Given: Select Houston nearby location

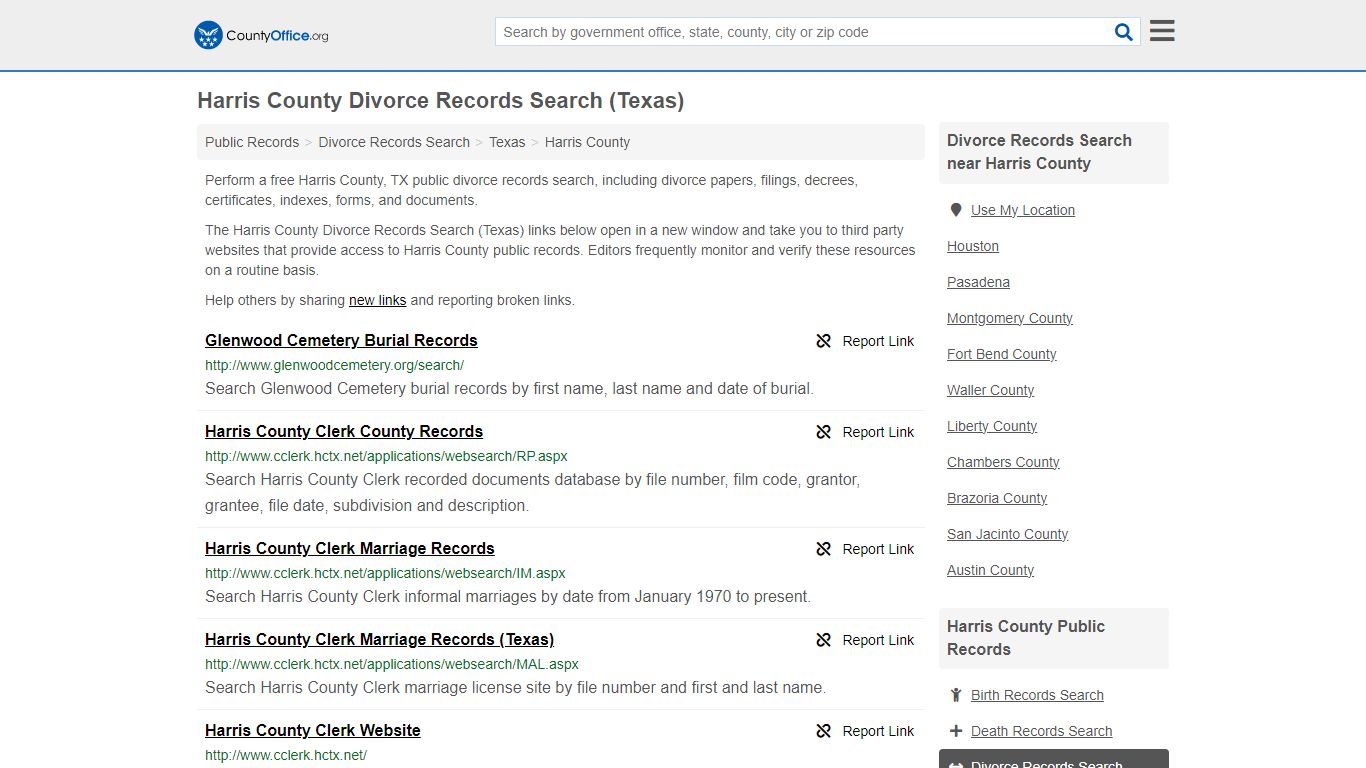Looking at the screenshot, I should point(973,246).
